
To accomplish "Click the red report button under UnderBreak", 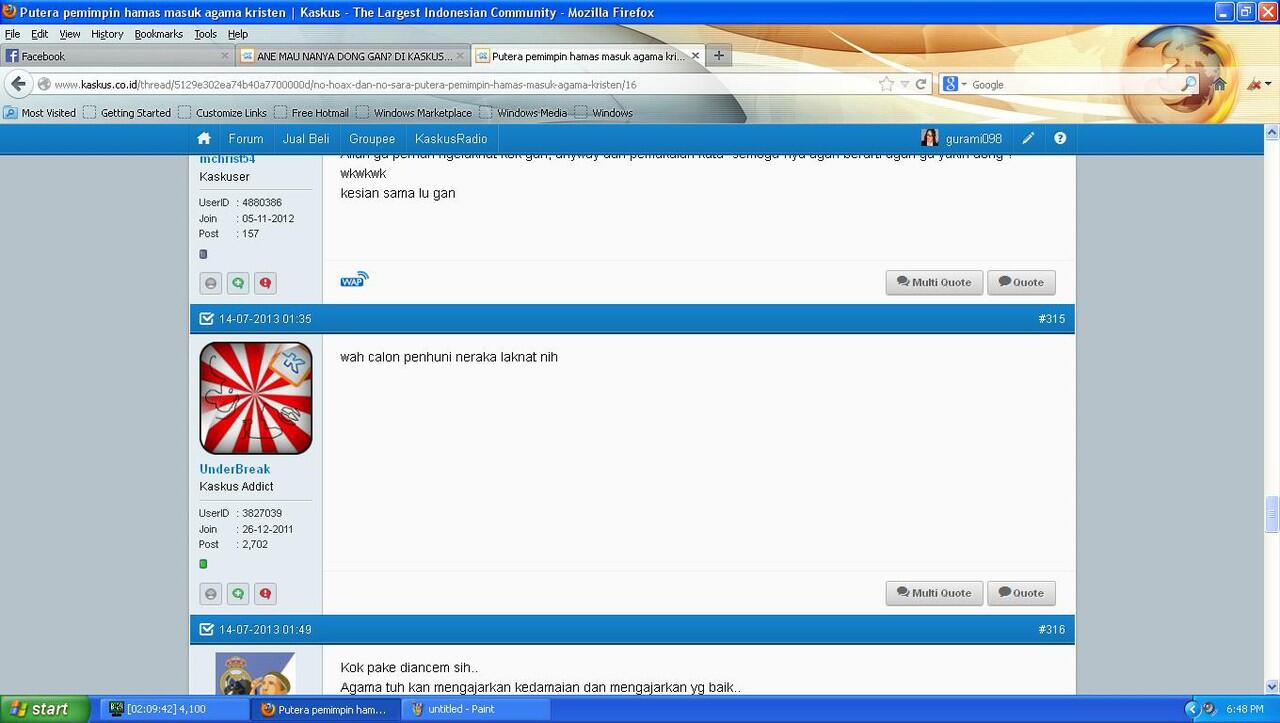I will click(265, 593).
